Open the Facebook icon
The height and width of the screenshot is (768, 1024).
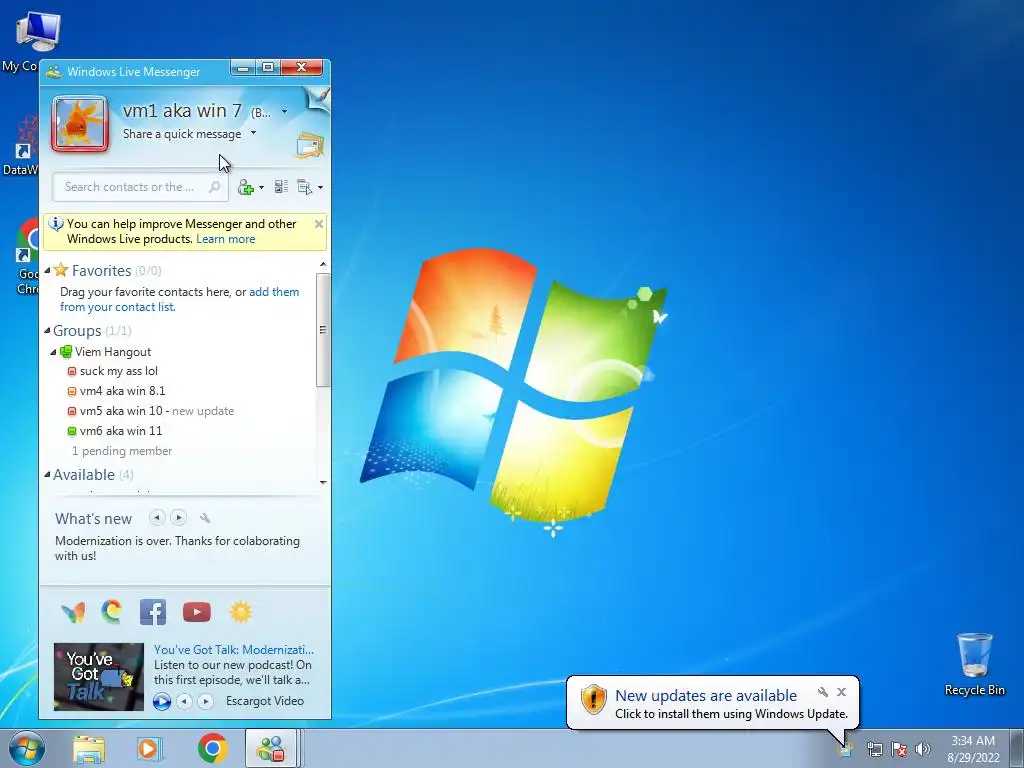click(x=153, y=612)
